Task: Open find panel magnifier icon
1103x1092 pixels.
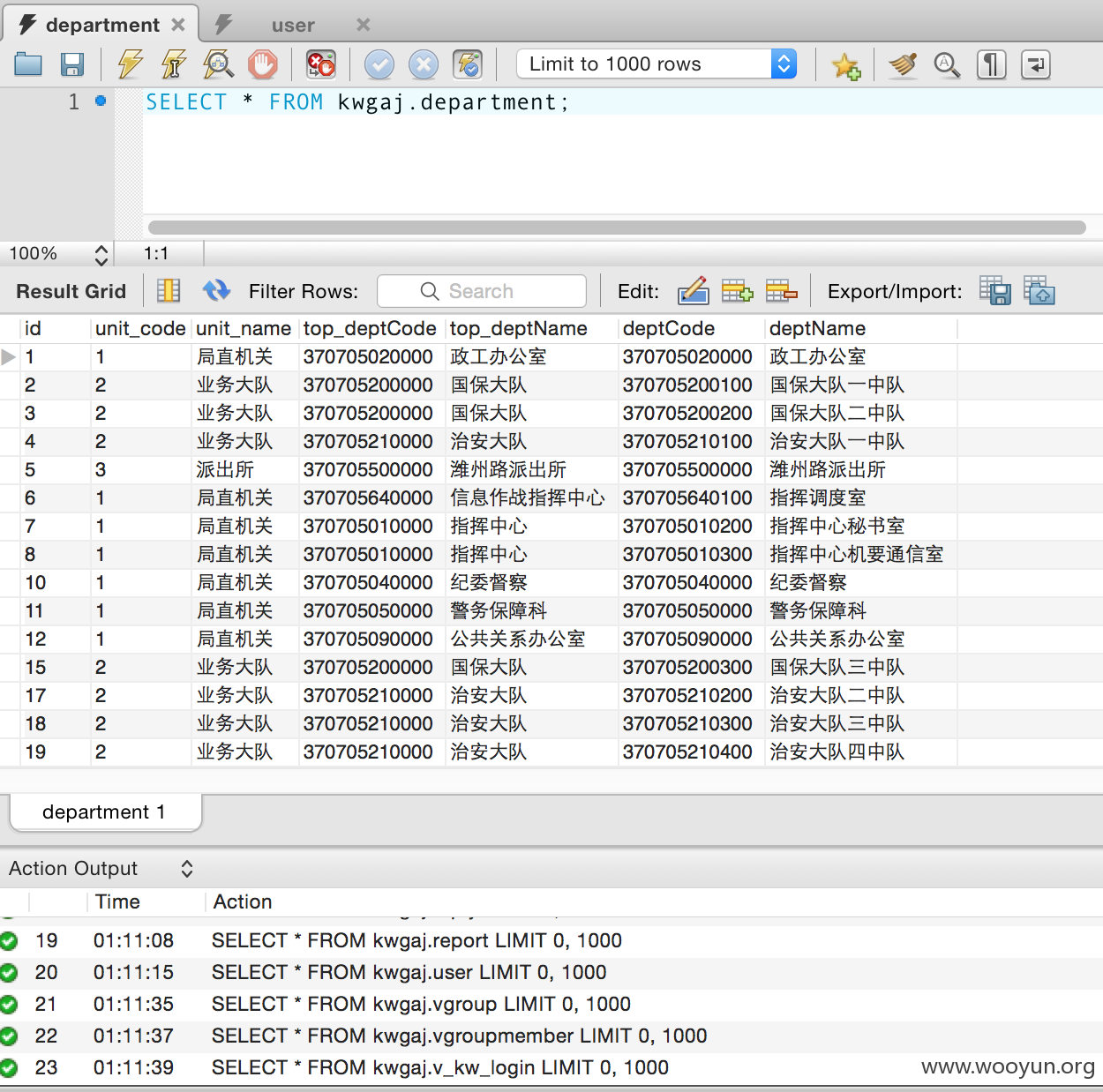Action: (x=947, y=64)
